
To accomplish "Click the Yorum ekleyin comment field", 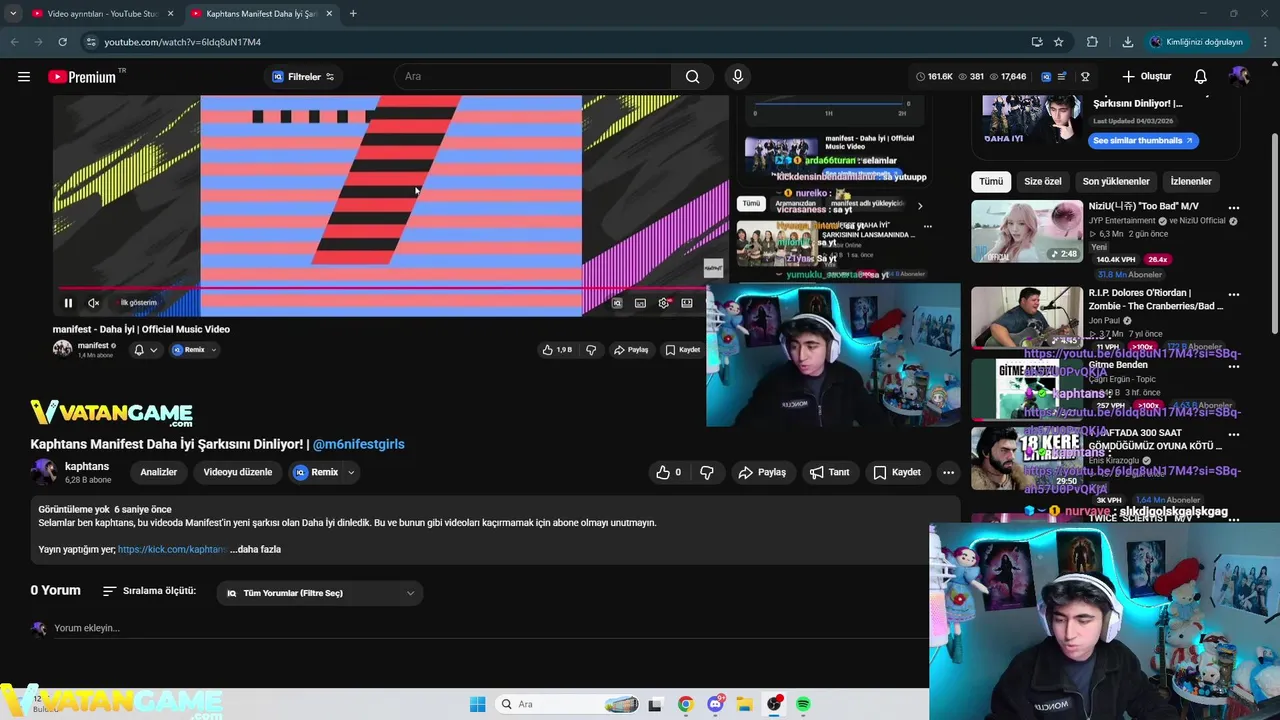I will [x=490, y=628].
